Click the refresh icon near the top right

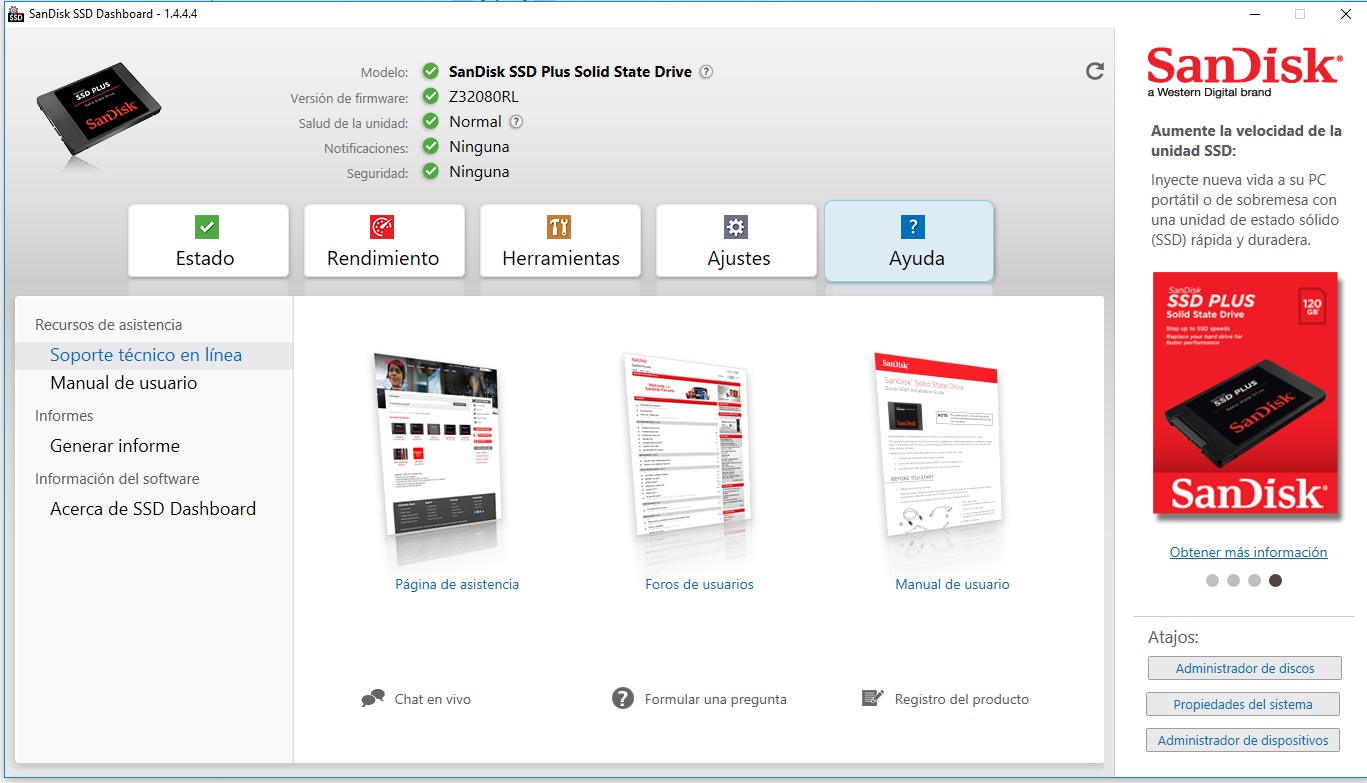[x=1095, y=71]
